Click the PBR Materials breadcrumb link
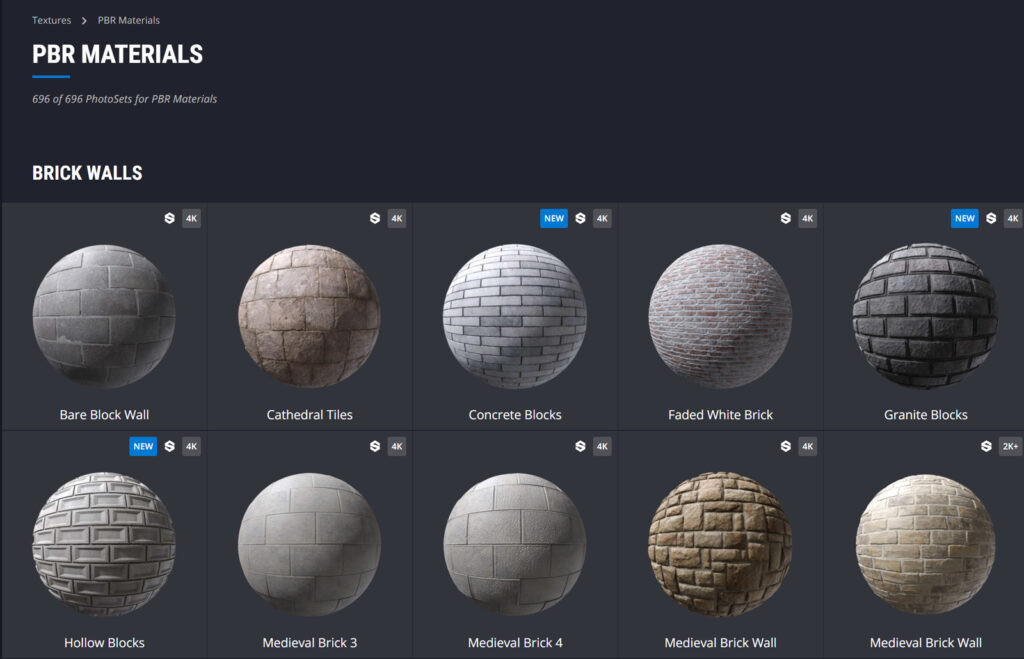The width and height of the screenshot is (1024, 659). coord(129,20)
